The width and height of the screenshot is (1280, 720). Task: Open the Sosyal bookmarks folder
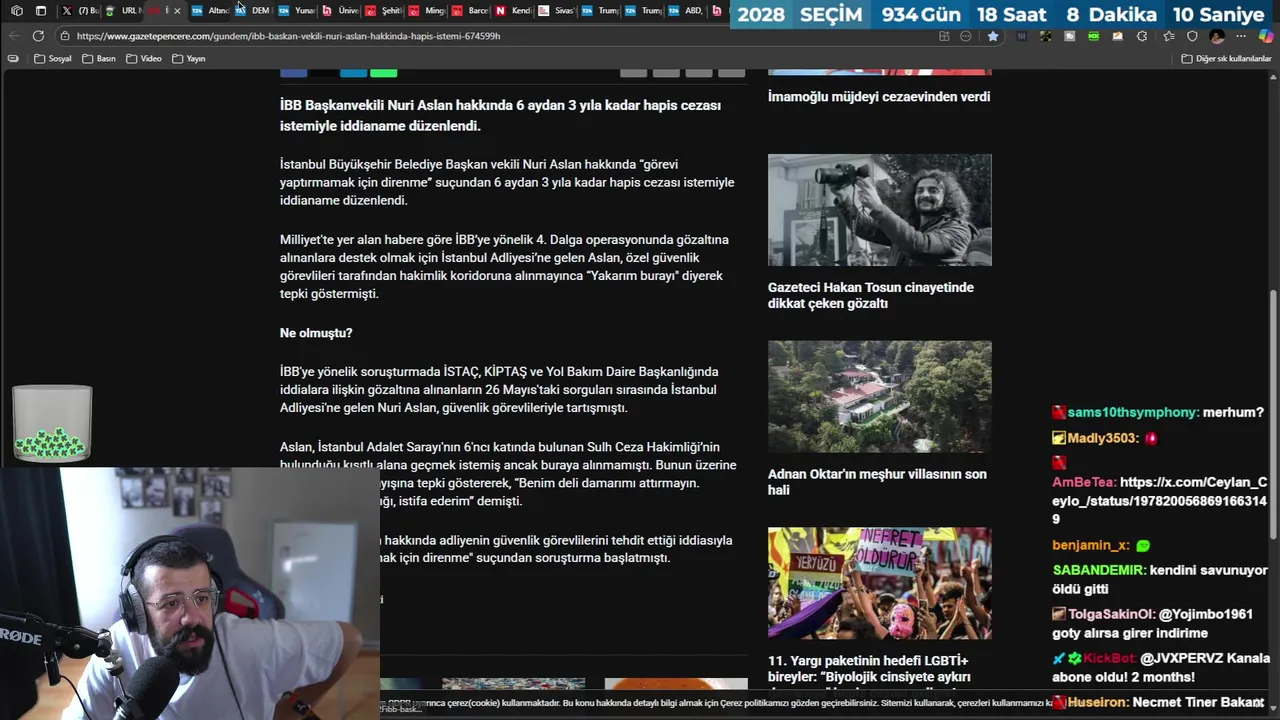click(x=53, y=59)
